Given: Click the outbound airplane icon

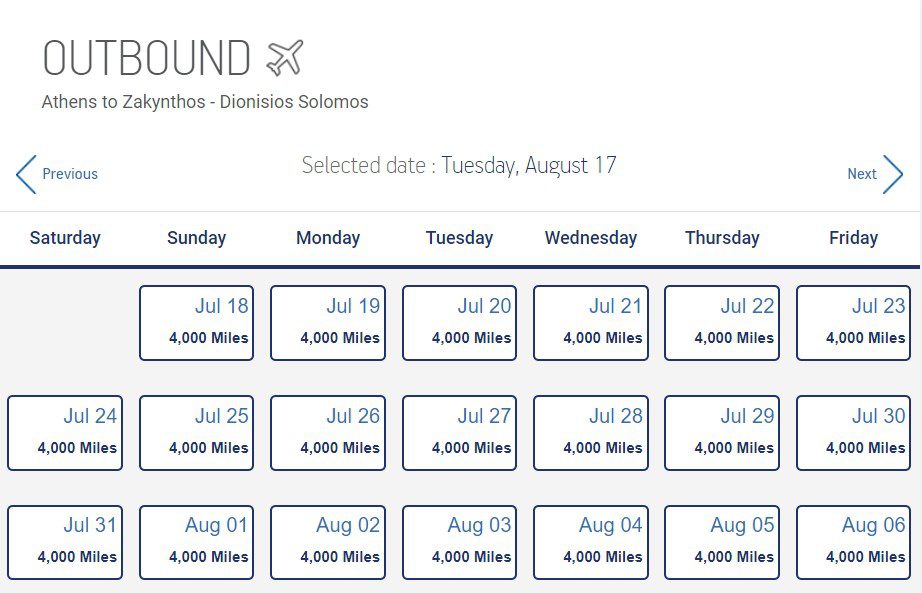Looking at the screenshot, I should point(285,58).
